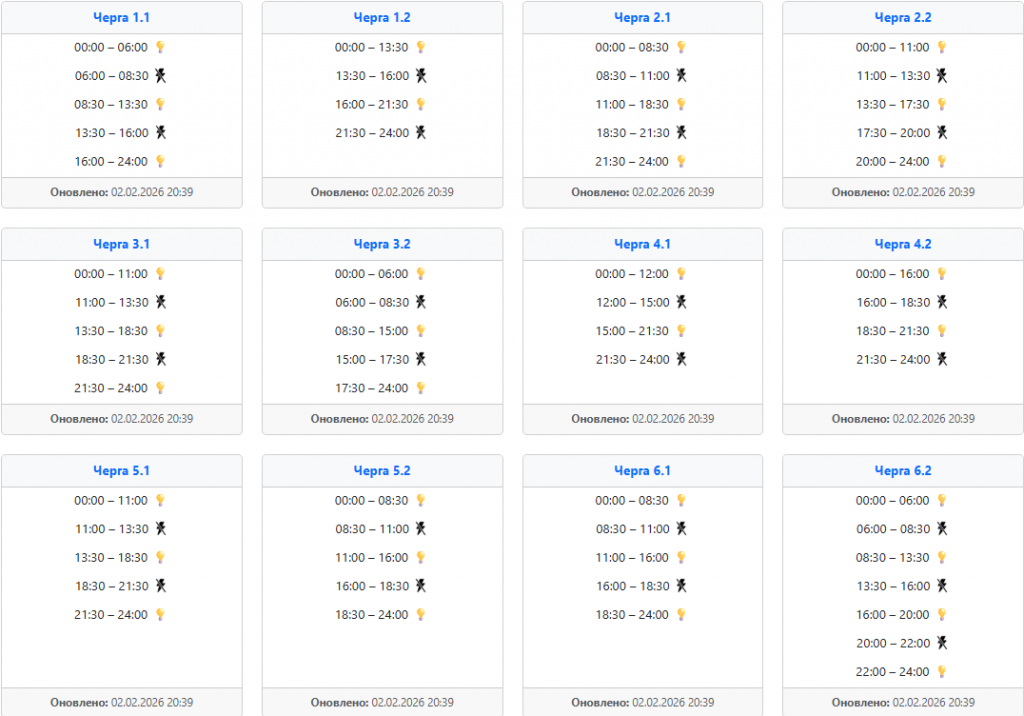Click light bulb icon for 00:00 – 06:00 in Черга 1.1
1024x716 pixels.
tap(160, 47)
